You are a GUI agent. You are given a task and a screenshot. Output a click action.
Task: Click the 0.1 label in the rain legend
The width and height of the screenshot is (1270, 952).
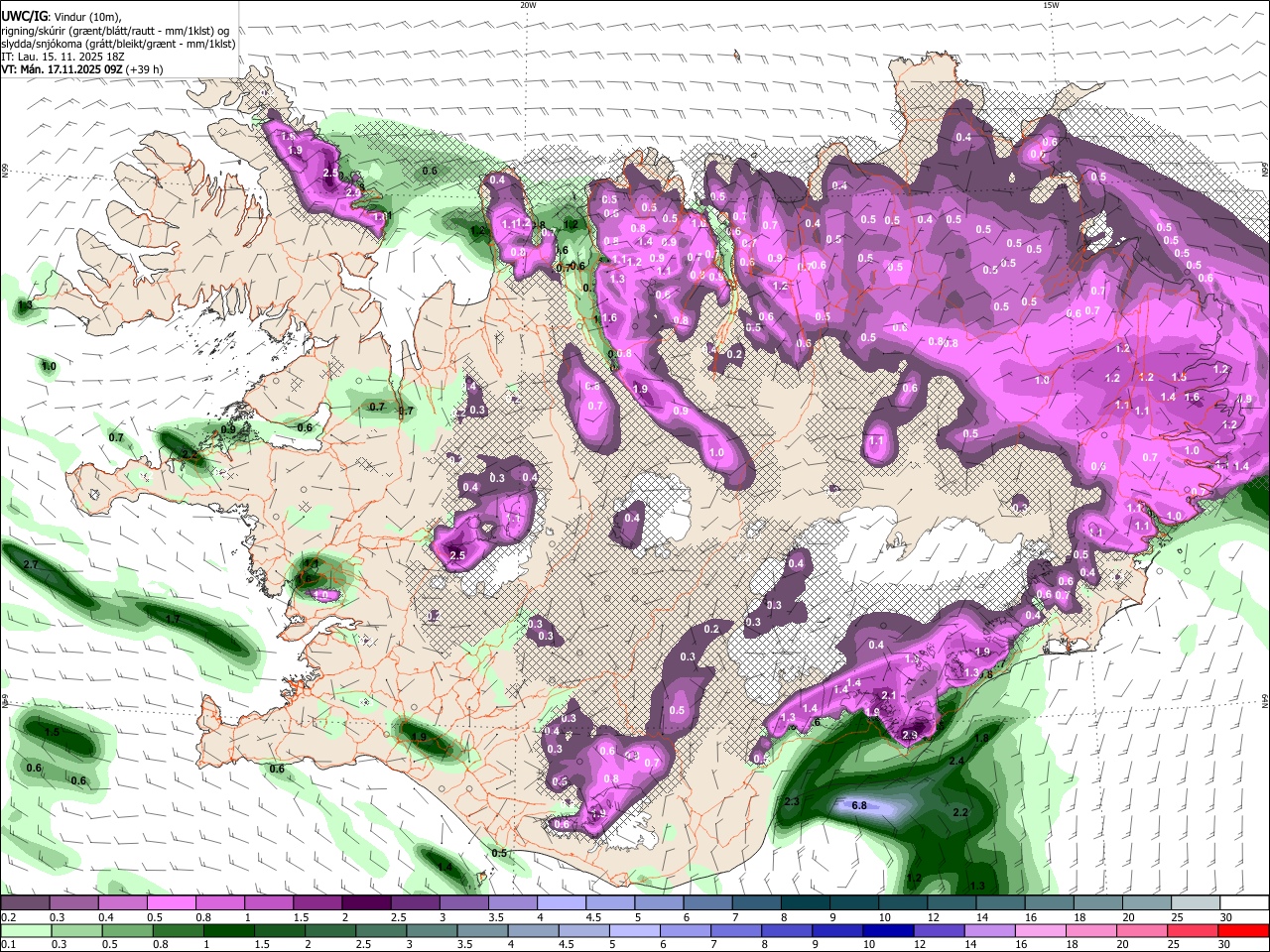click(x=6, y=945)
